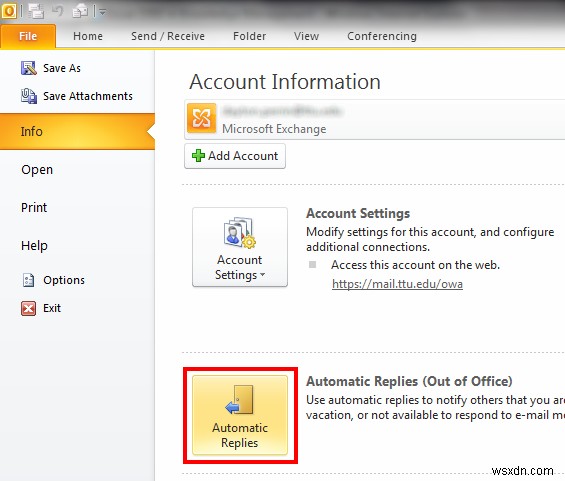
Task: Open the Folder ribbon tab
Action: coord(249,36)
